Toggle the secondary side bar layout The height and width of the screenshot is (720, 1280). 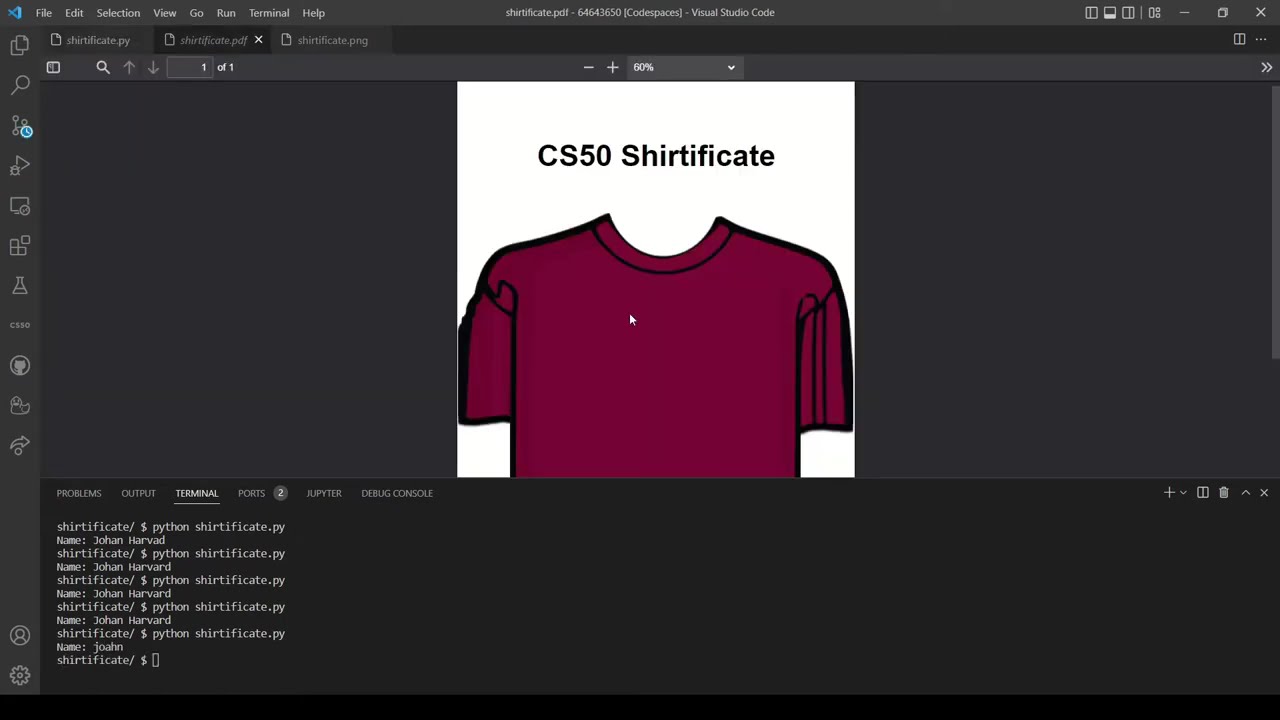[x=1128, y=13]
